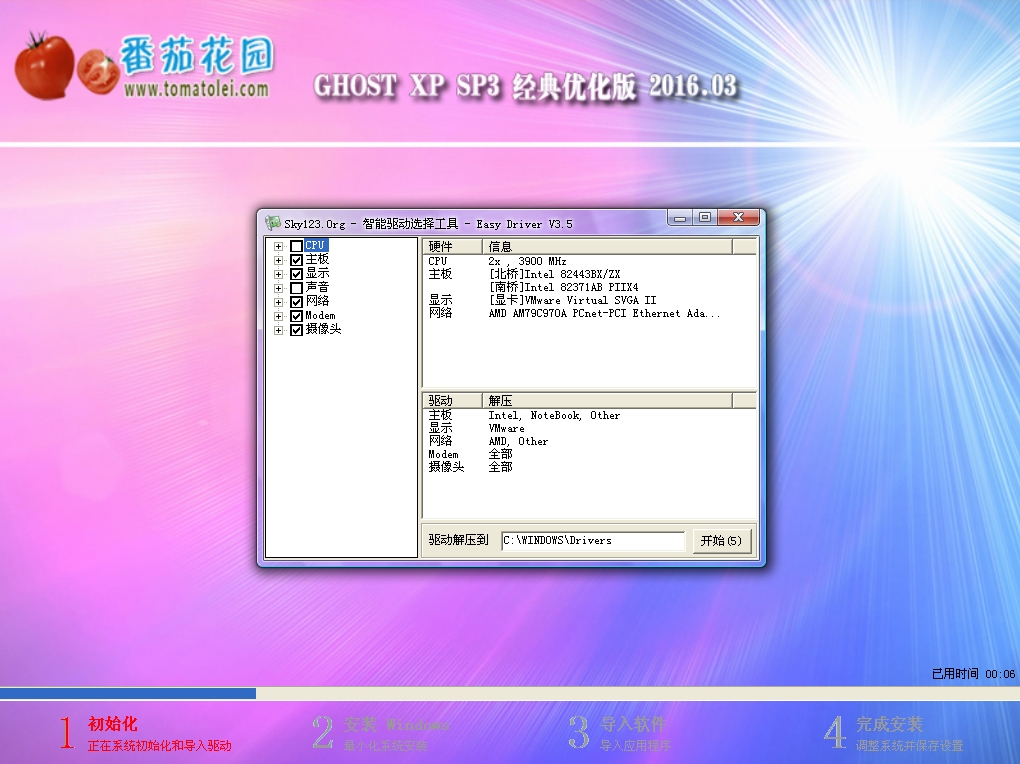Select the step 4 完成安装 icon
The width and height of the screenshot is (1020, 764).
pyautogui.click(x=834, y=731)
